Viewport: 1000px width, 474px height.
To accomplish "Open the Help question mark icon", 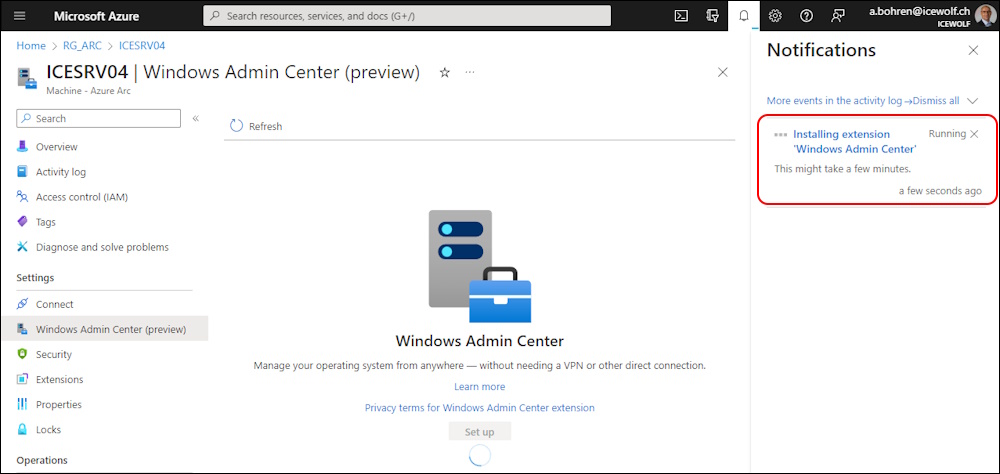I will coord(806,16).
